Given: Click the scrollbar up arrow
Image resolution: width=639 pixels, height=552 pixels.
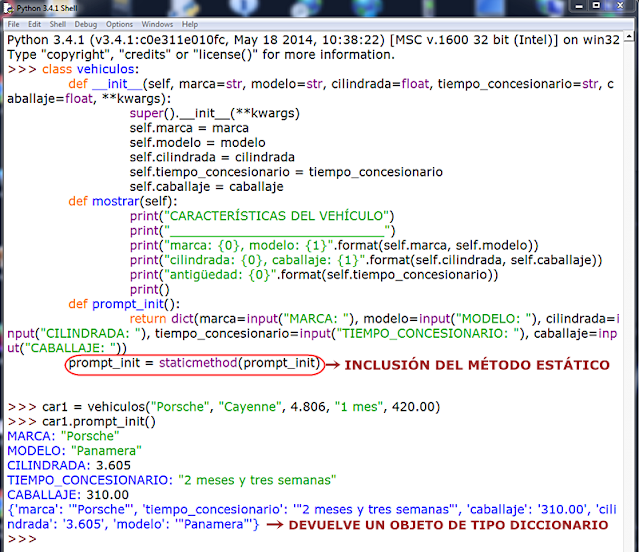Looking at the screenshot, I should point(629,37).
